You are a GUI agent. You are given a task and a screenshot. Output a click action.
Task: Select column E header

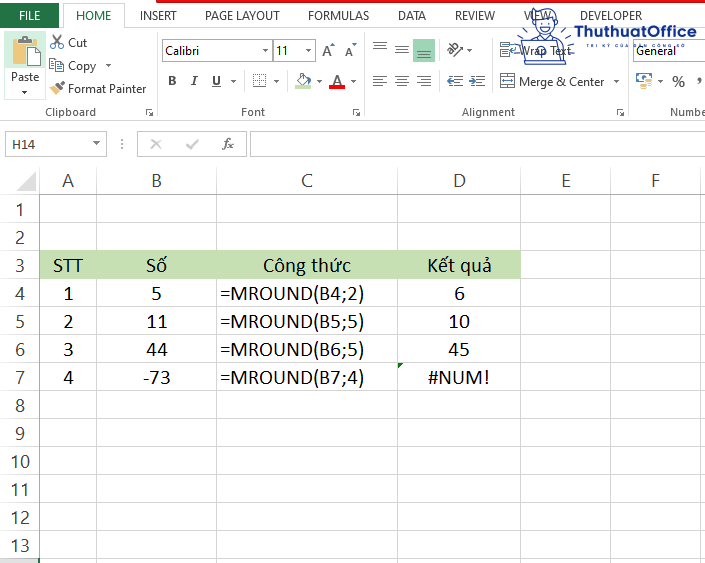click(566, 181)
